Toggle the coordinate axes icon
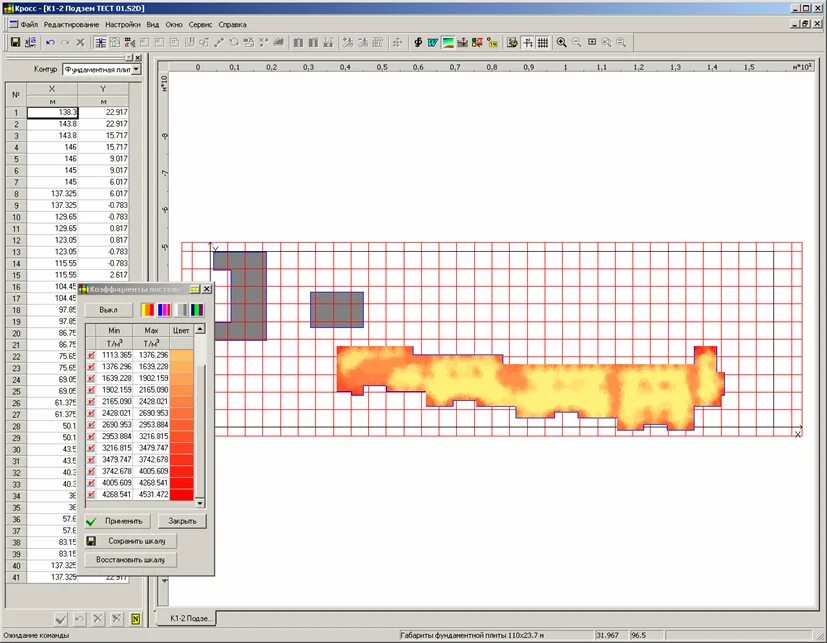The height and width of the screenshot is (643, 827). click(x=527, y=42)
